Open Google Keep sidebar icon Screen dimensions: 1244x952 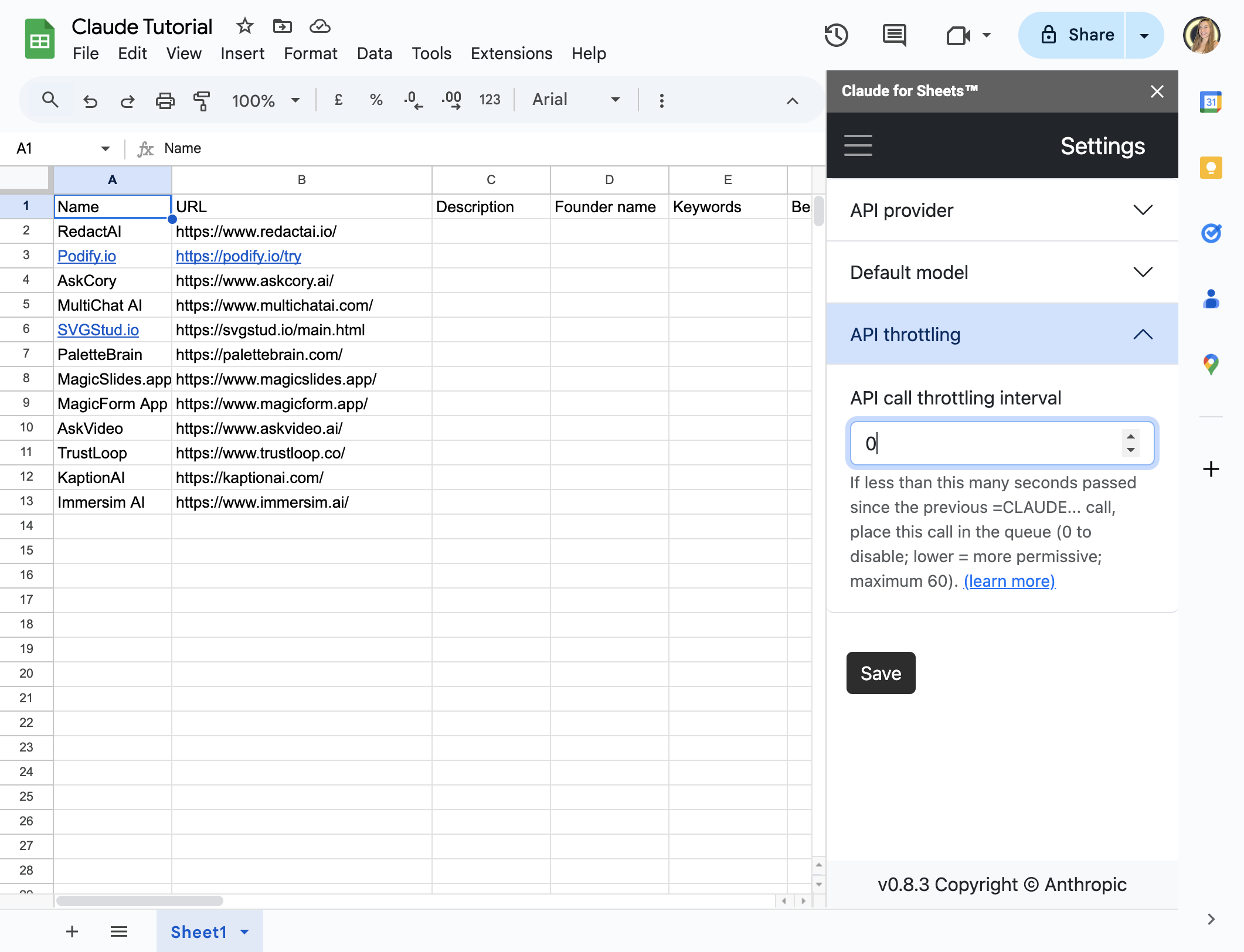coord(1211,168)
